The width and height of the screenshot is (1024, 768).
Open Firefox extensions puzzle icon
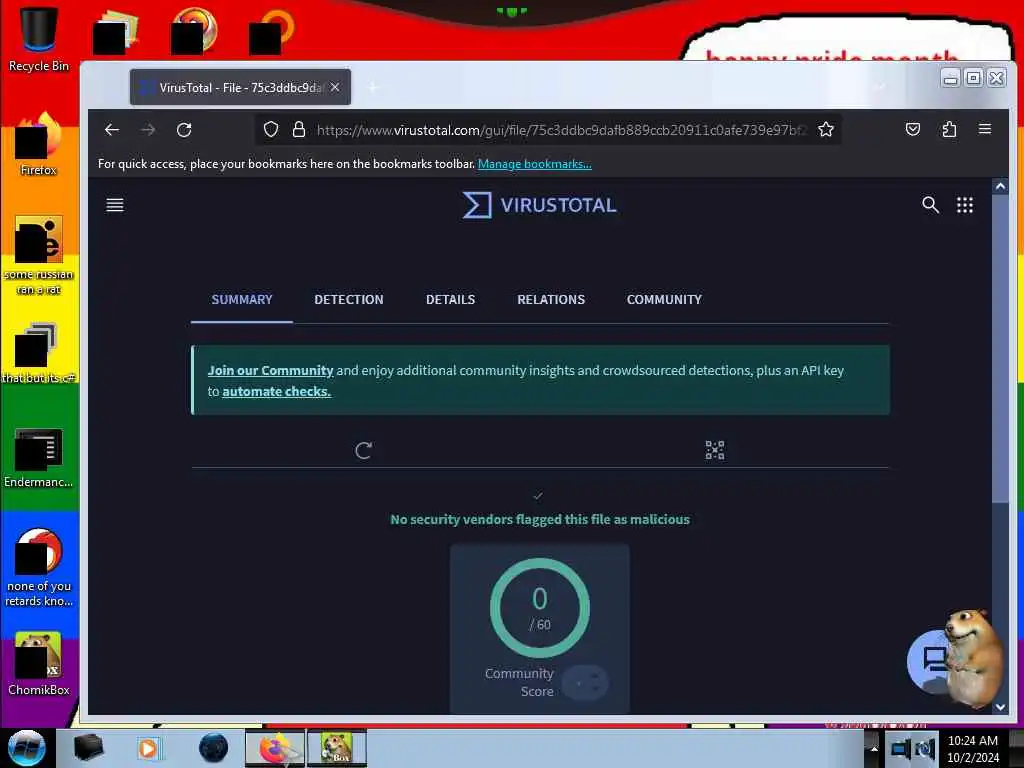click(x=949, y=129)
